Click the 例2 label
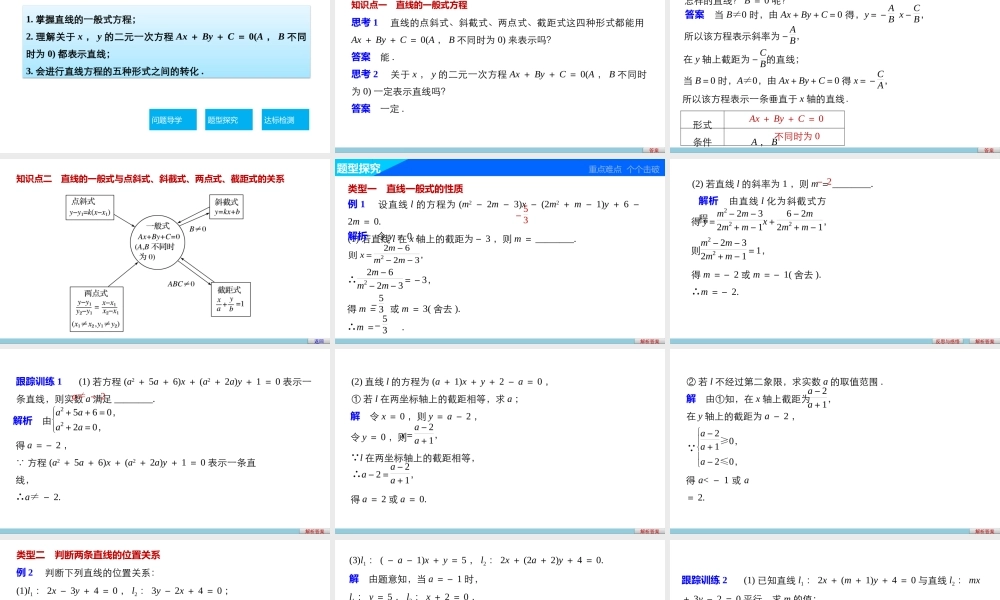 tap(24, 573)
